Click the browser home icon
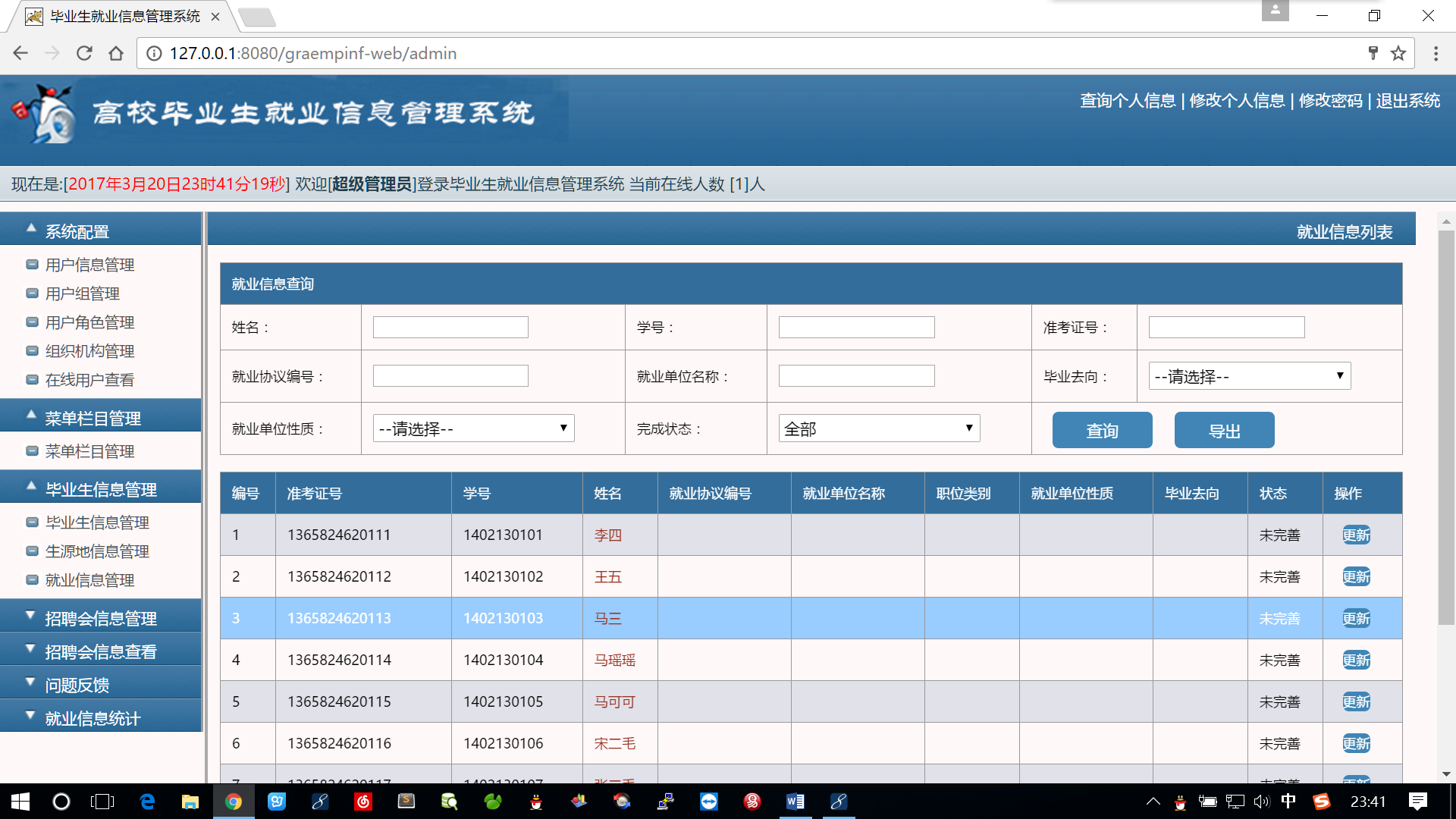This screenshot has width=1456, height=819. pos(116,53)
